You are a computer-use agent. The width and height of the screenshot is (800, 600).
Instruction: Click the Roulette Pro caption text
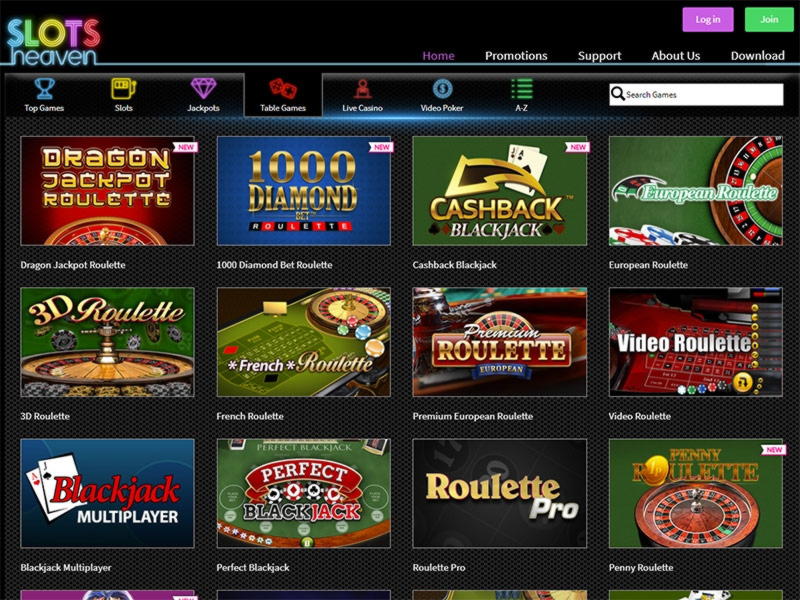[439, 567]
